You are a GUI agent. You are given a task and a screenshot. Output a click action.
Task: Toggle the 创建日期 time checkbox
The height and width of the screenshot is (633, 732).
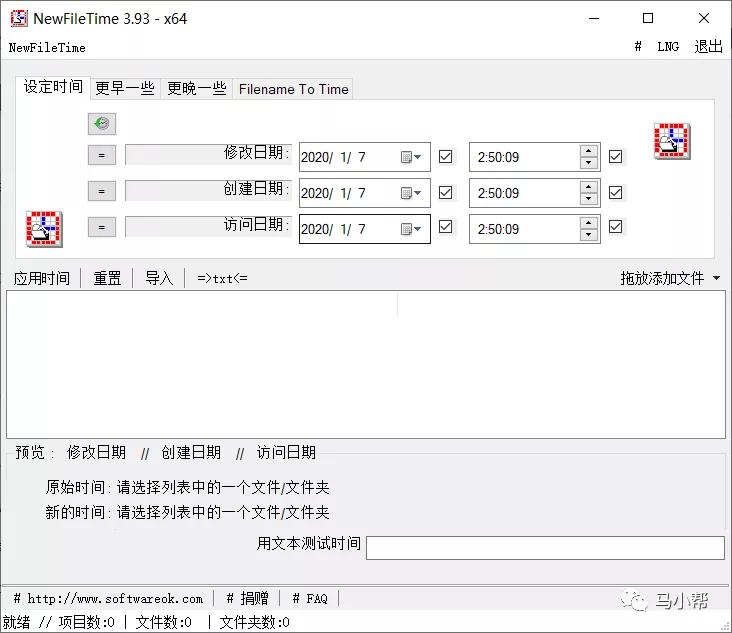click(x=615, y=192)
